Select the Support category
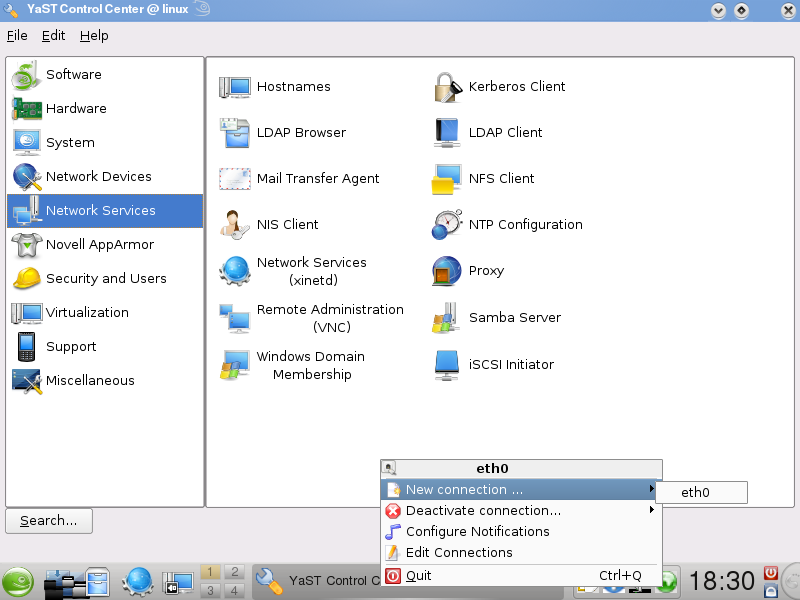This screenshot has width=800, height=600. (105, 346)
